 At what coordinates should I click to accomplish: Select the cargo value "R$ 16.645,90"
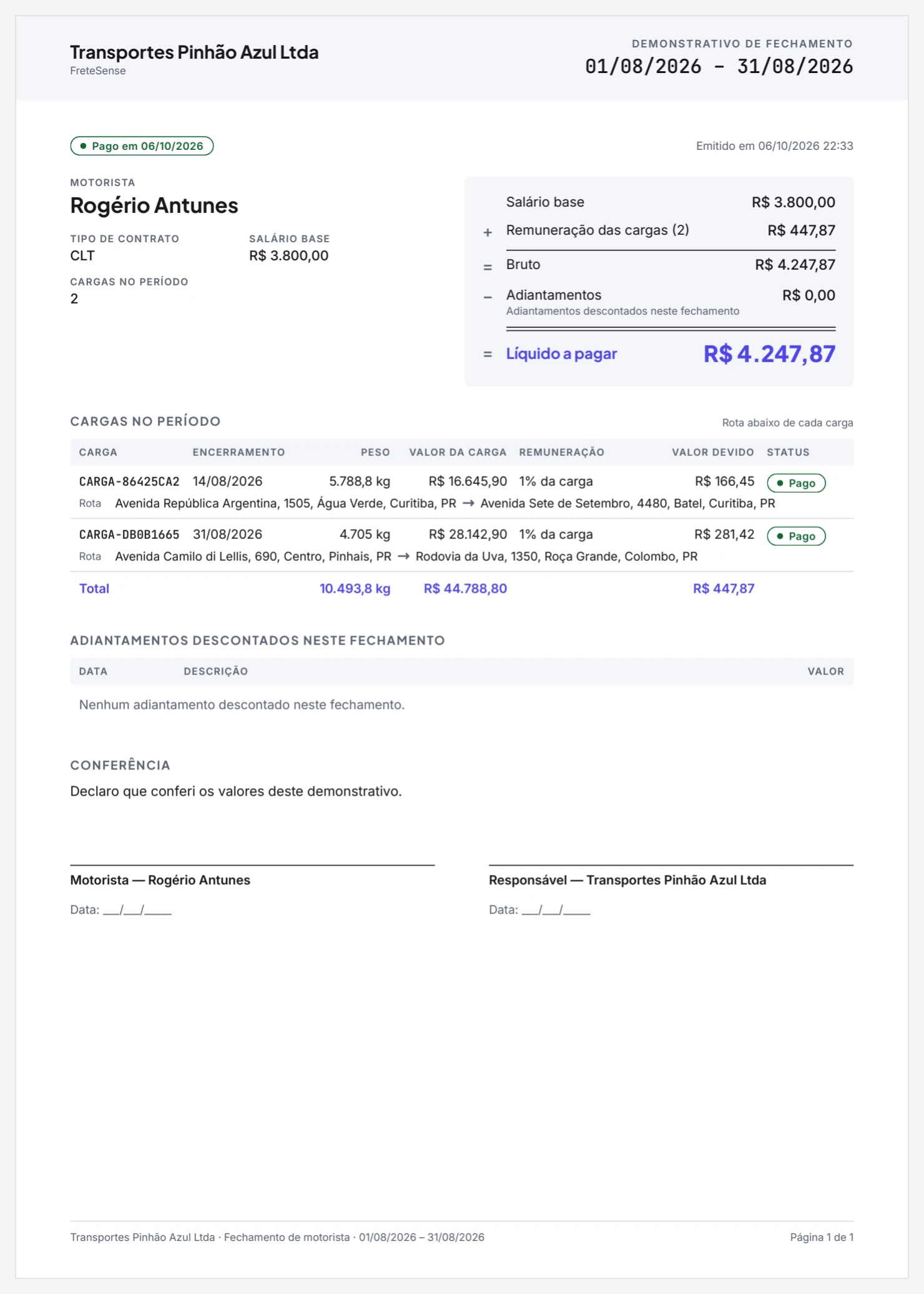pyautogui.click(x=468, y=482)
